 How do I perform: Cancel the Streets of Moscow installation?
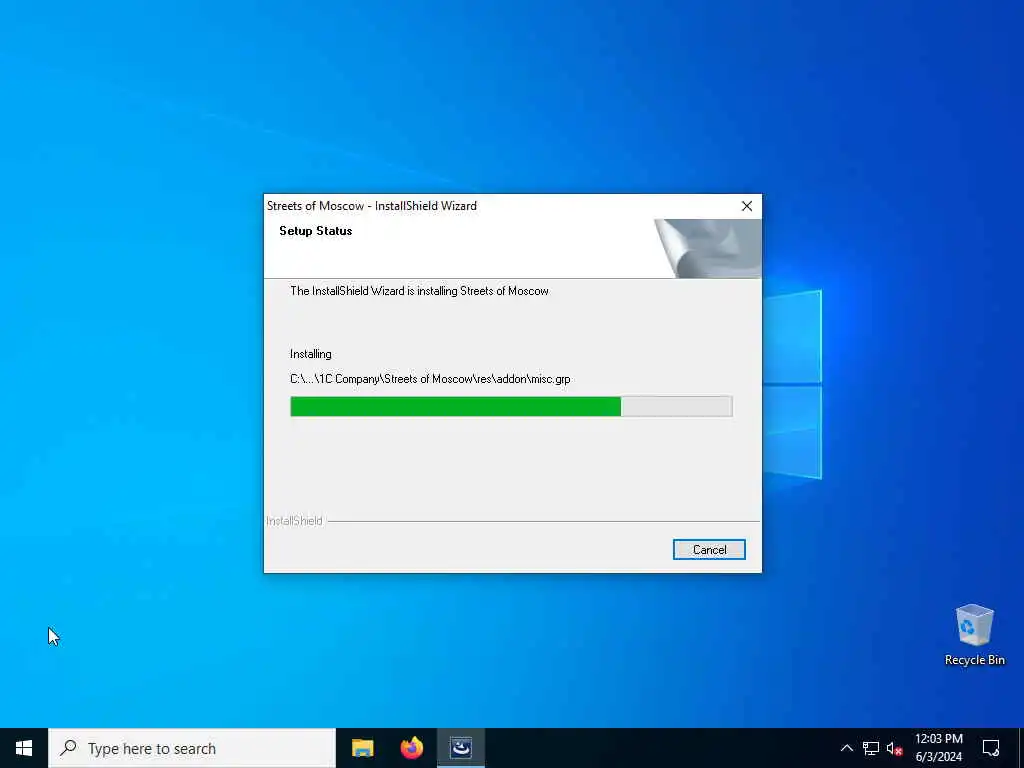[x=709, y=550]
